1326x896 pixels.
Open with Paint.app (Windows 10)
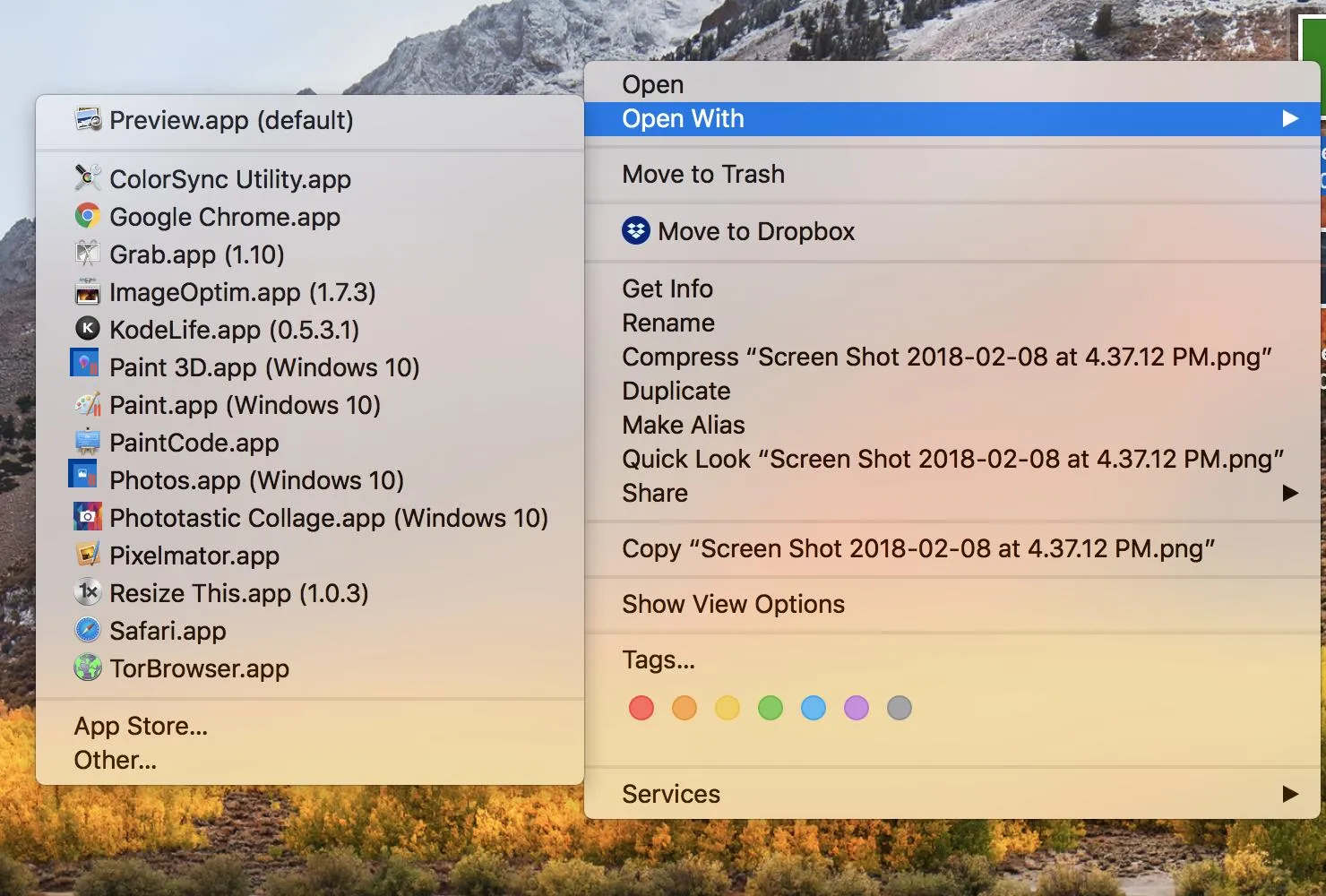coord(310,405)
